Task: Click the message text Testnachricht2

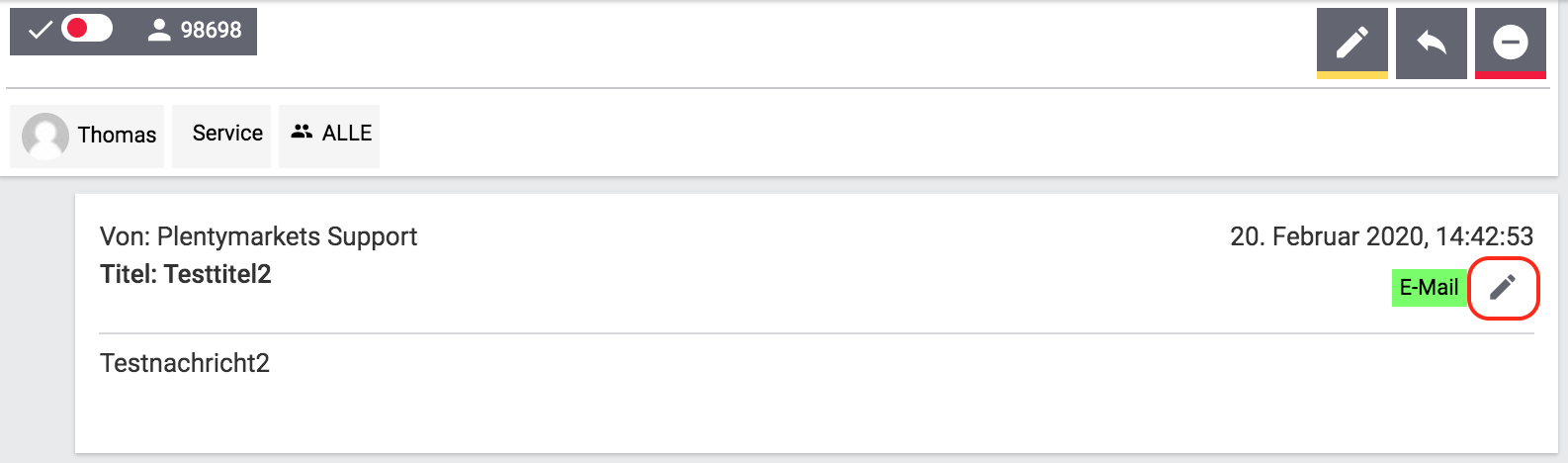Action: (x=185, y=363)
